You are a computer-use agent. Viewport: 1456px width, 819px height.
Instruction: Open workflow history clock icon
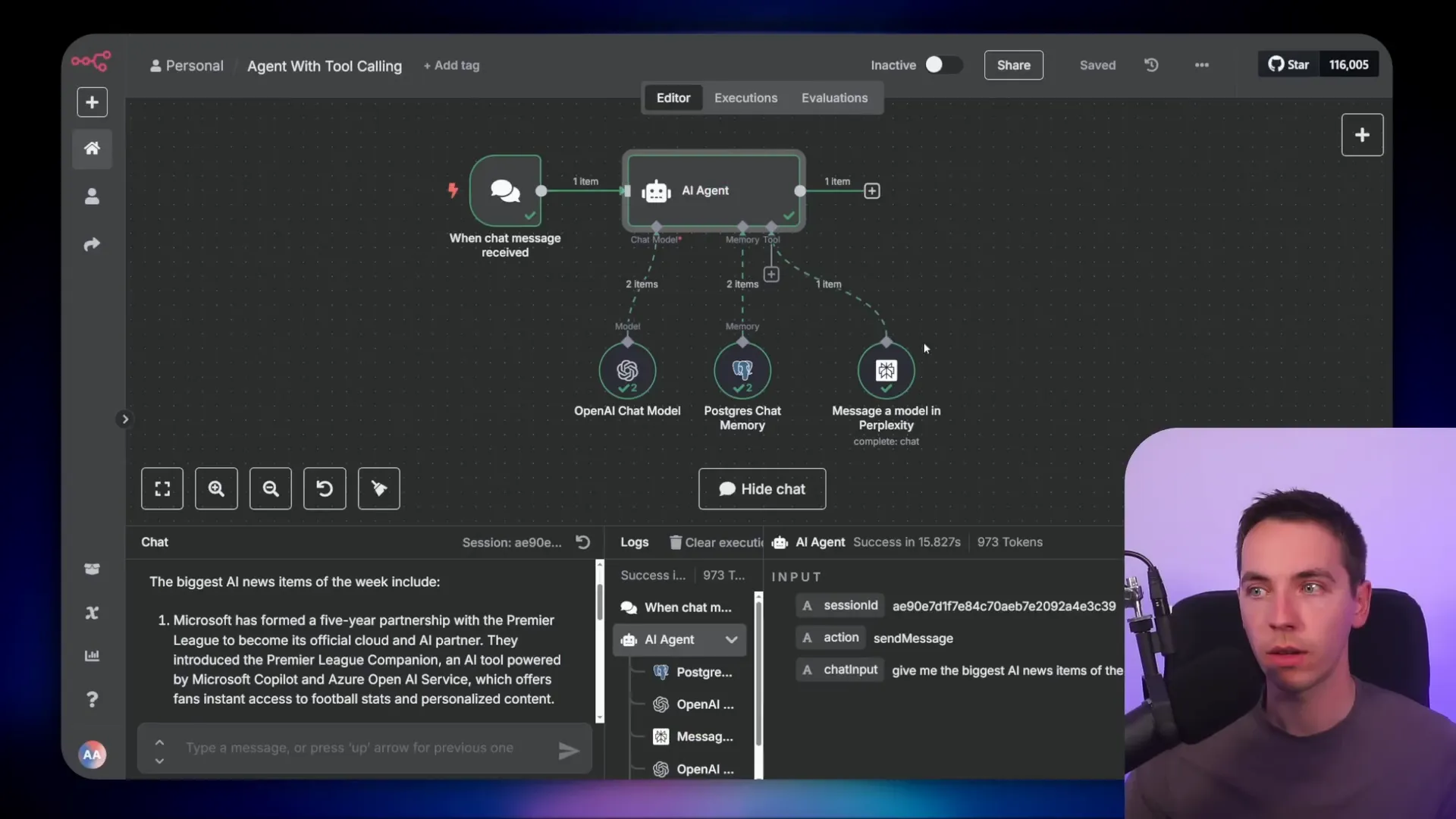pyautogui.click(x=1151, y=65)
